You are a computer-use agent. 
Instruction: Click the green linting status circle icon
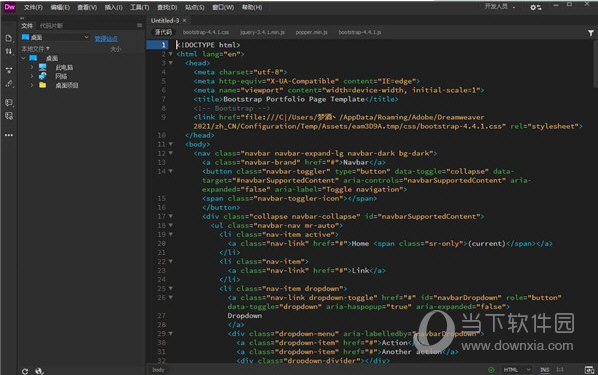pos(491,370)
